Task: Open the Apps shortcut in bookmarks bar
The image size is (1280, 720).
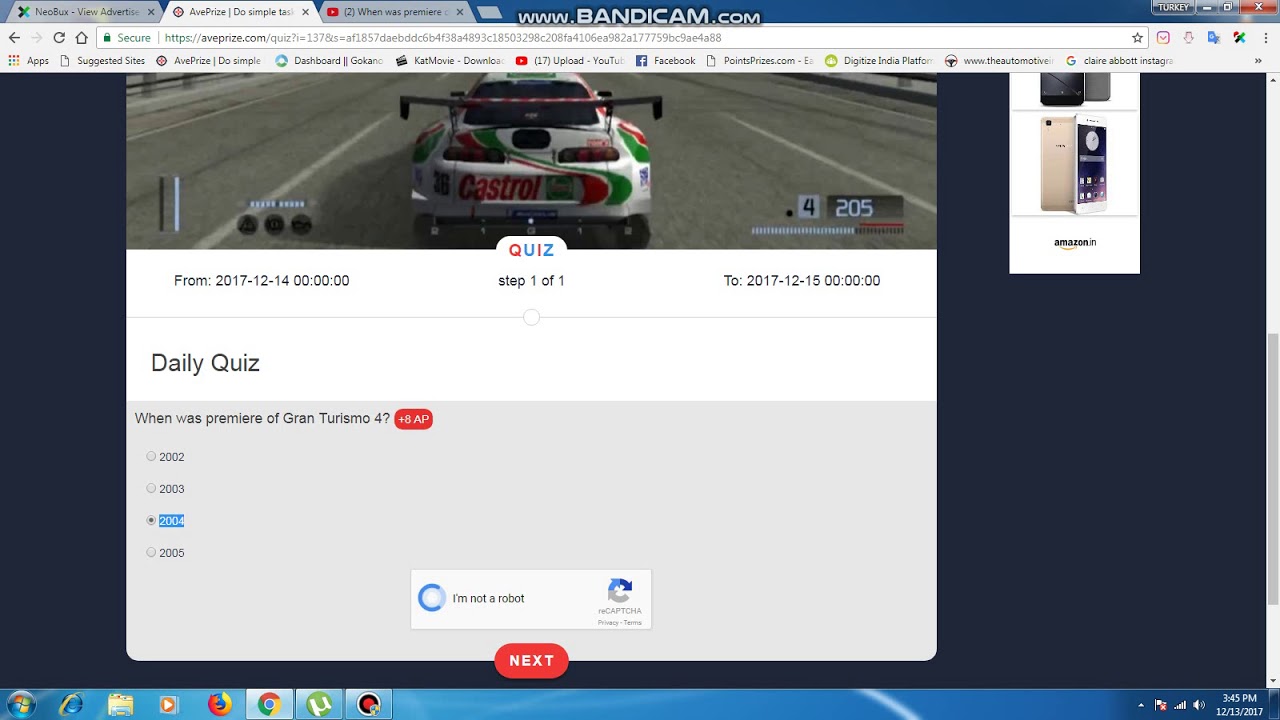Action: pyautogui.click(x=28, y=61)
